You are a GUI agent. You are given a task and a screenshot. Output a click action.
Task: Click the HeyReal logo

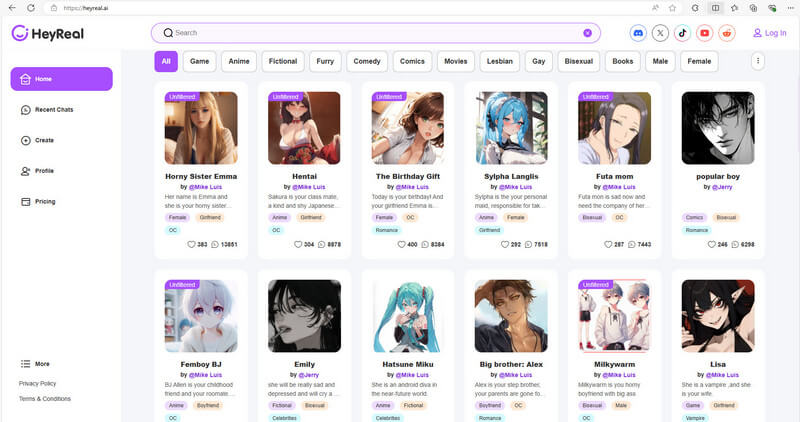coord(47,33)
